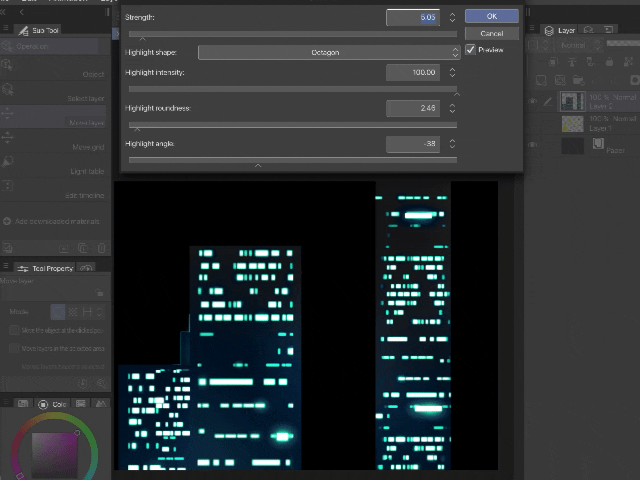Click the Highlight angle stepper arrows

coord(452,144)
